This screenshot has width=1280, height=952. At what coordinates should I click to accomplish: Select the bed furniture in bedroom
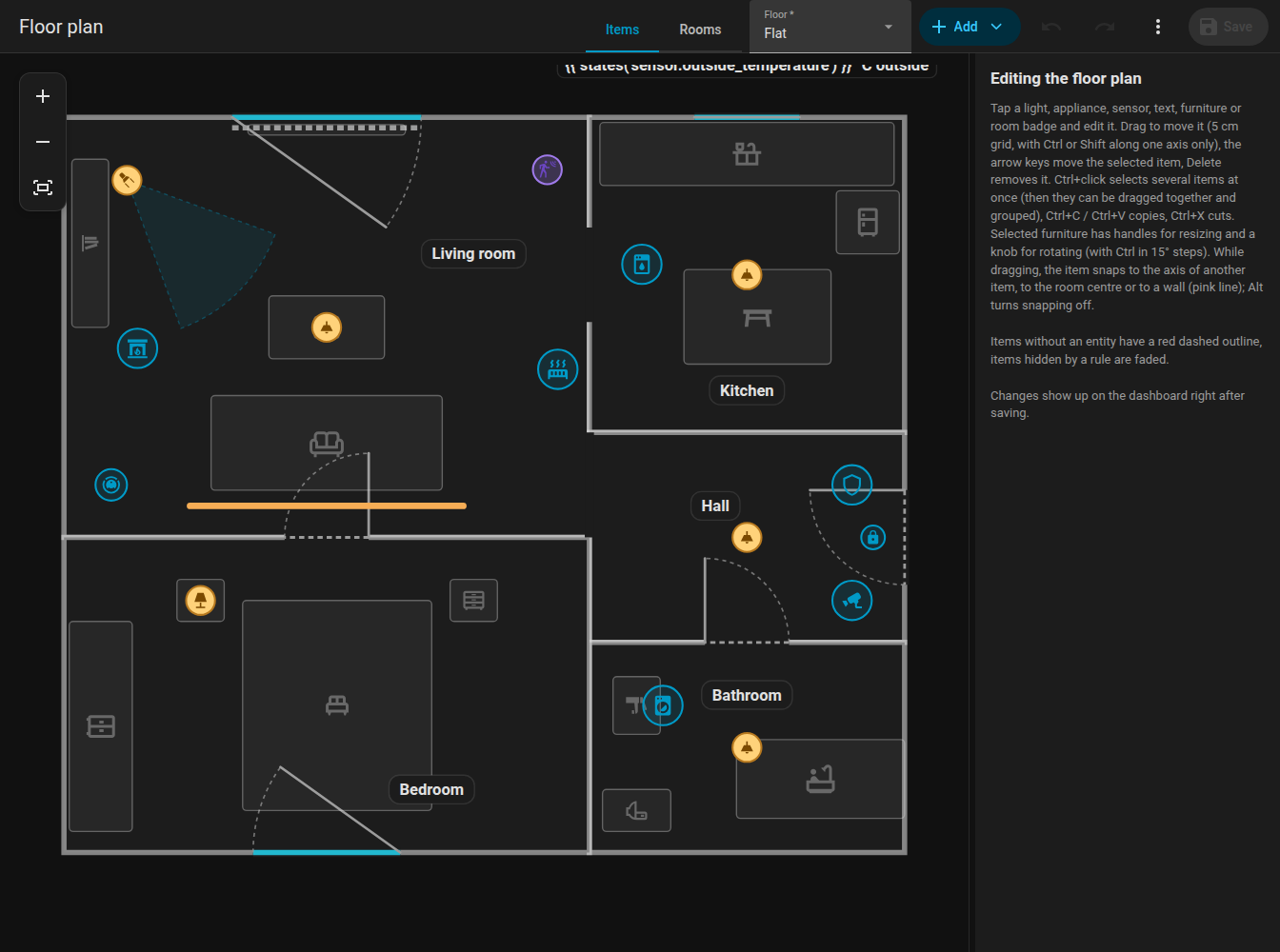pos(337,705)
